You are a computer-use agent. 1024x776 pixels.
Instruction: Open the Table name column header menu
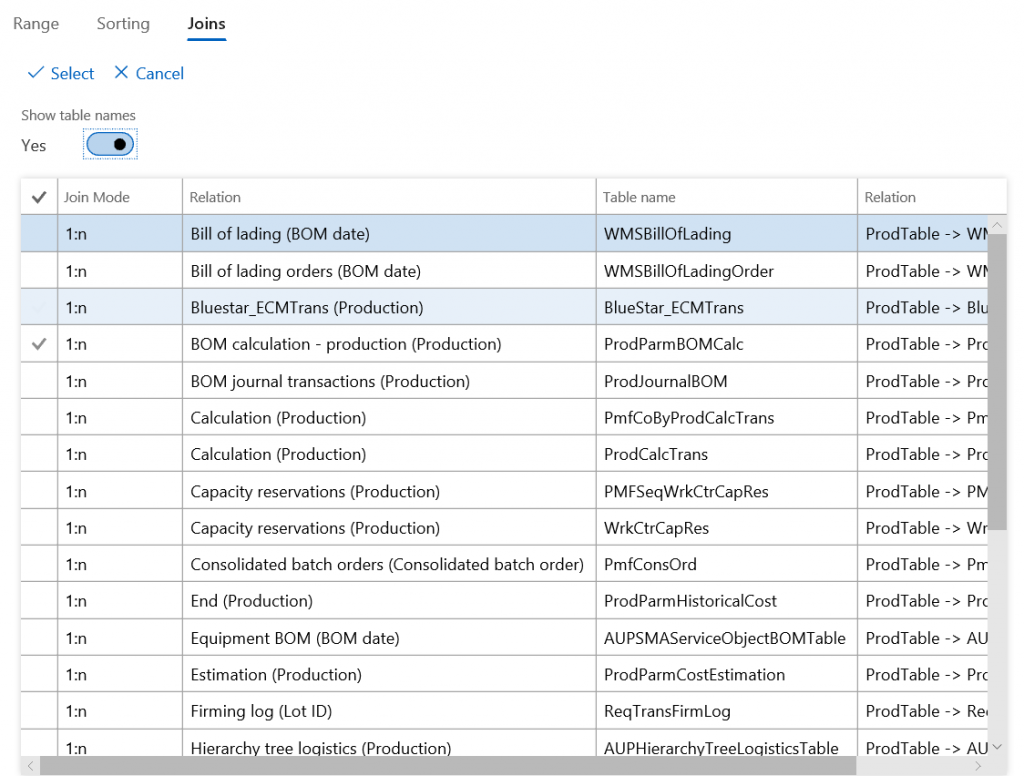[x=639, y=198]
